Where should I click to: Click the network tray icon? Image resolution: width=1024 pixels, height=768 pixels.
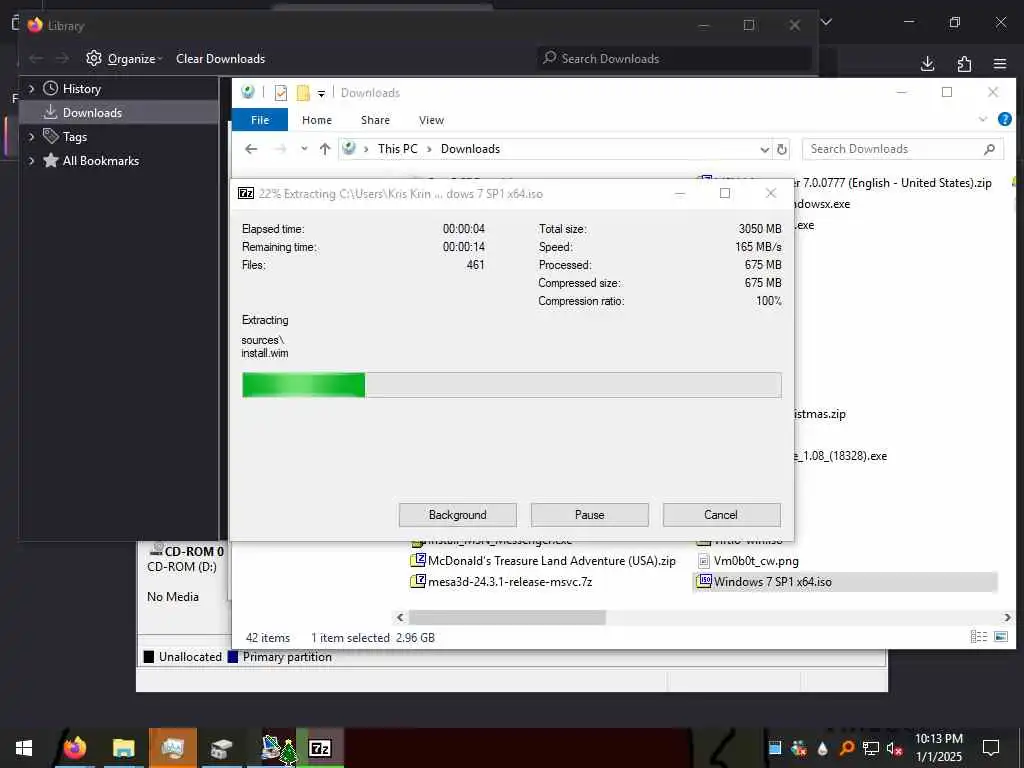tap(871, 748)
